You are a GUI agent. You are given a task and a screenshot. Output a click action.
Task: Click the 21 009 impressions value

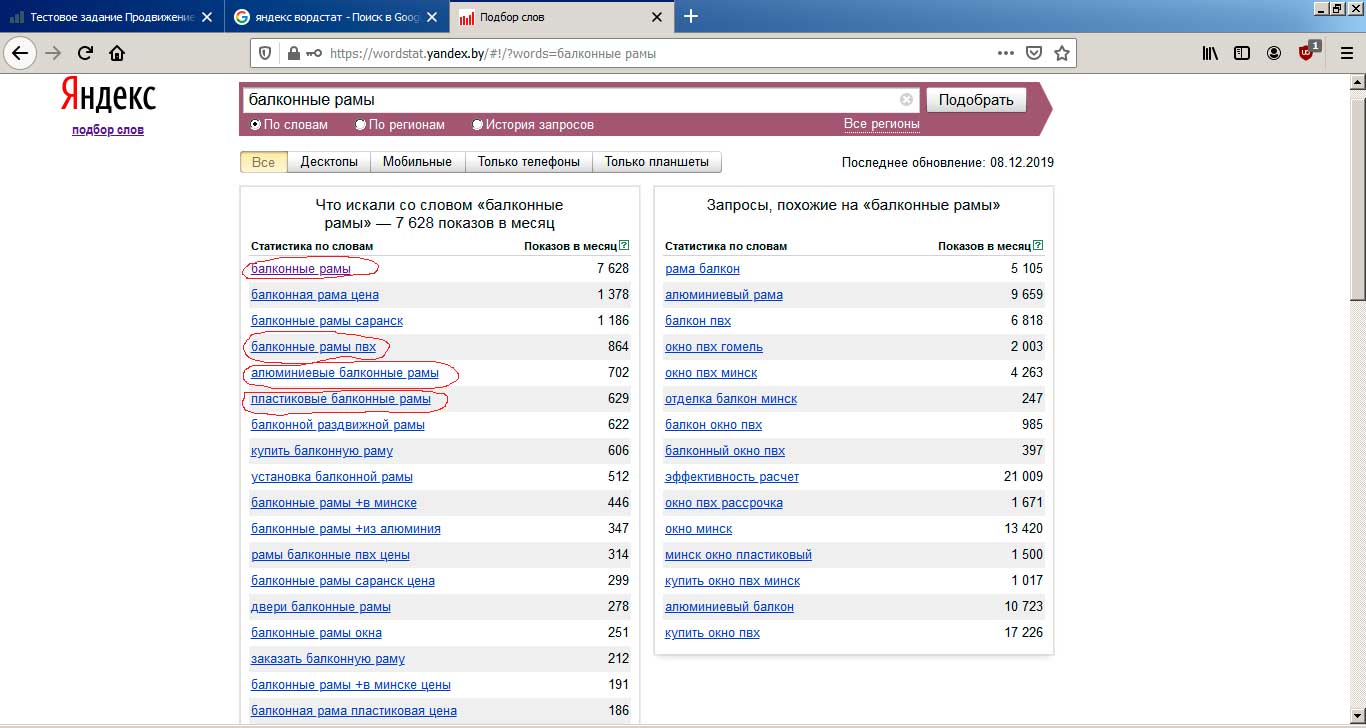pyautogui.click(x=1023, y=477)
